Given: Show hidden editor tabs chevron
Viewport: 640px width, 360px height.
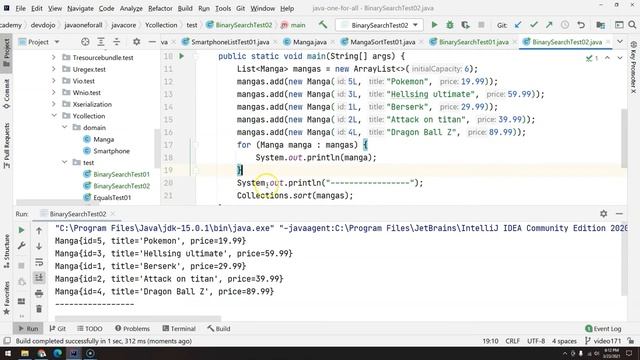Looking at the screenshot, I should click(620, 42).
